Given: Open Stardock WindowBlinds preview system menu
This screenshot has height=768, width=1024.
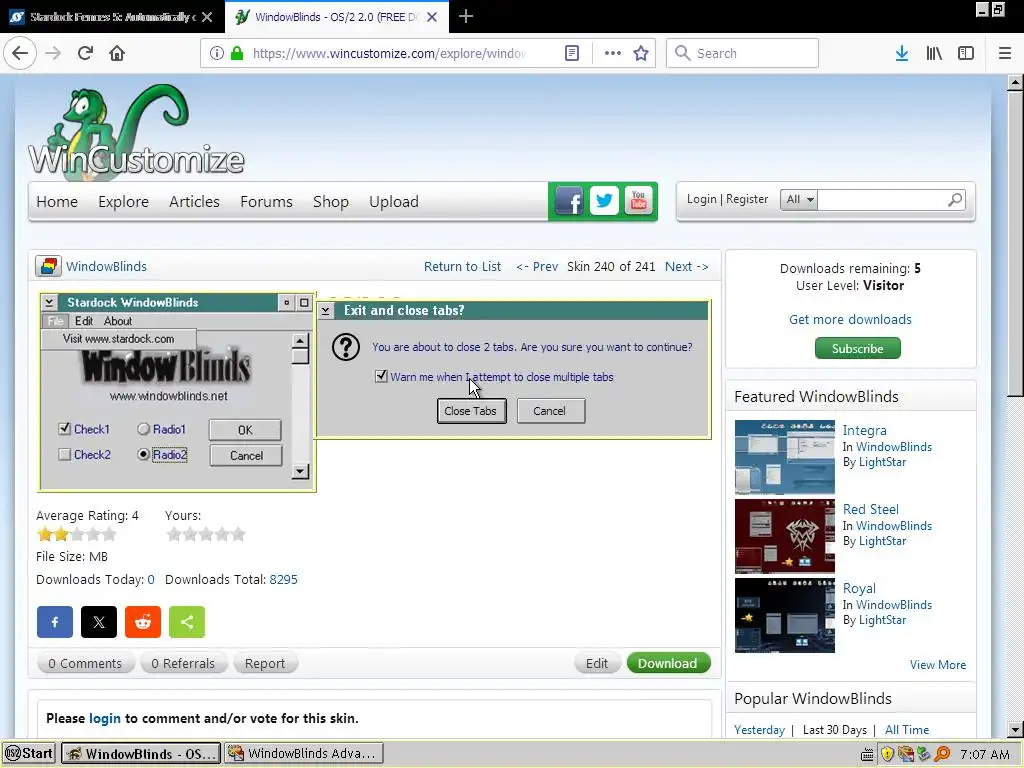Looking at the screenshot, I should (x=49, y=302).
